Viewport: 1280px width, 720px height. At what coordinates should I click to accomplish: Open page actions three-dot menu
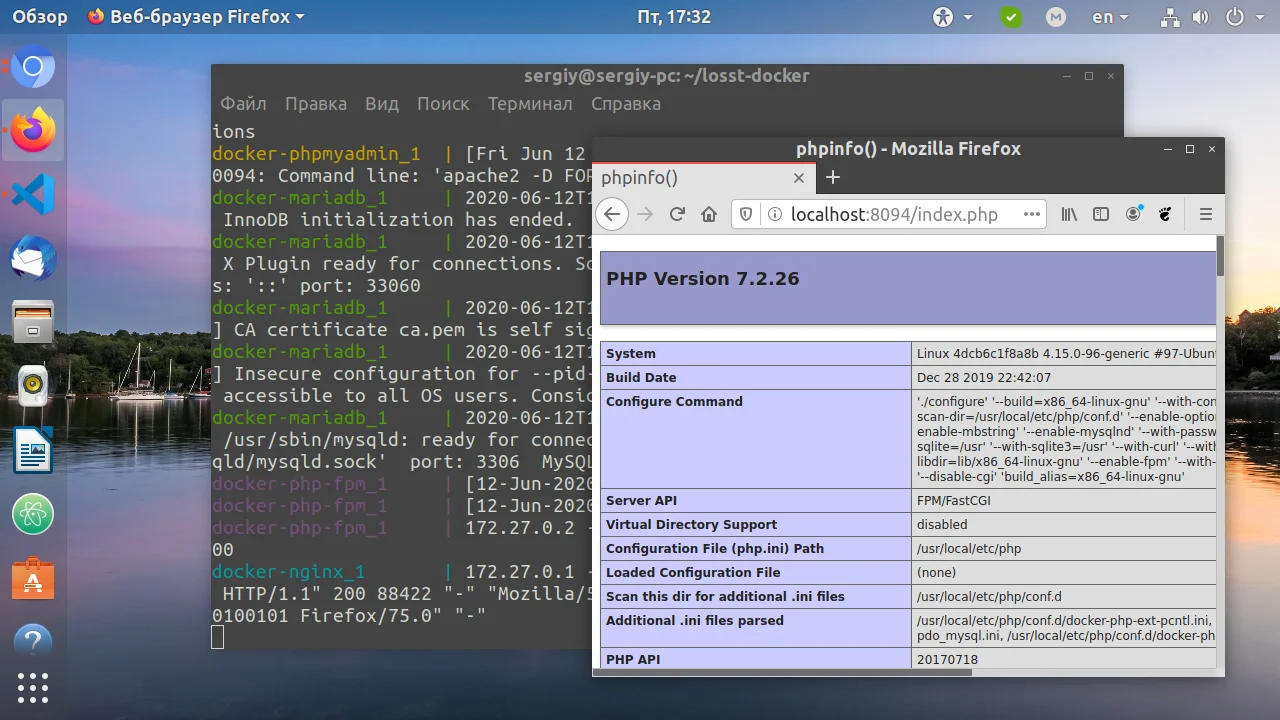click(1032, 214)
